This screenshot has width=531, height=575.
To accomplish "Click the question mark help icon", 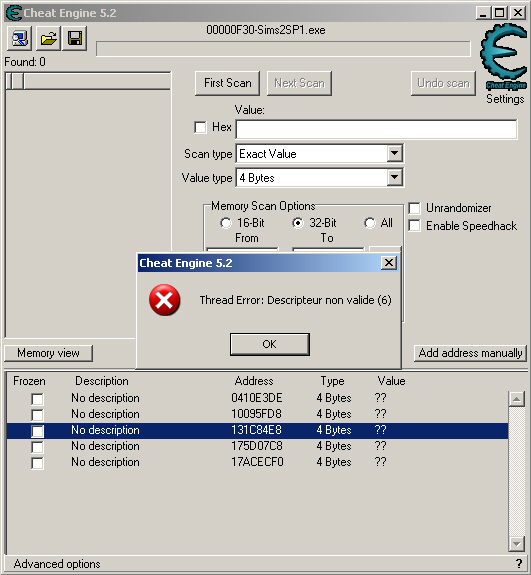I will coord(519,563).
